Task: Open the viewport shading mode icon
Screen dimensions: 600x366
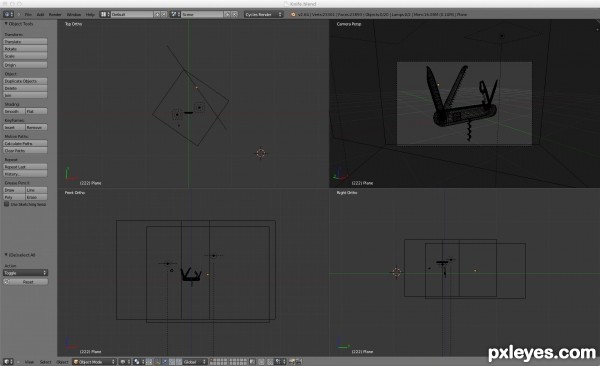Action: pos(124,361)
